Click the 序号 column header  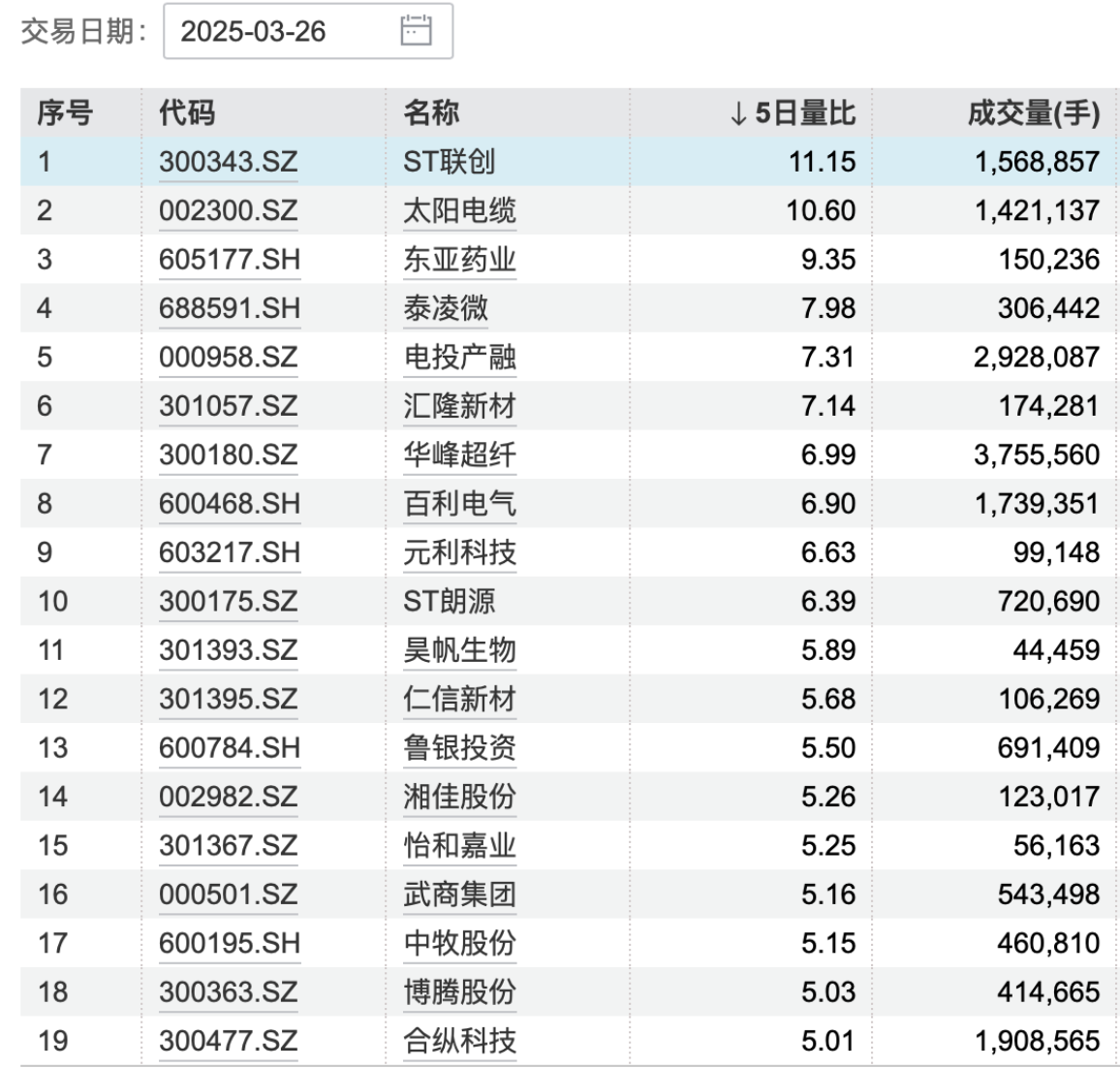point(65,113)
